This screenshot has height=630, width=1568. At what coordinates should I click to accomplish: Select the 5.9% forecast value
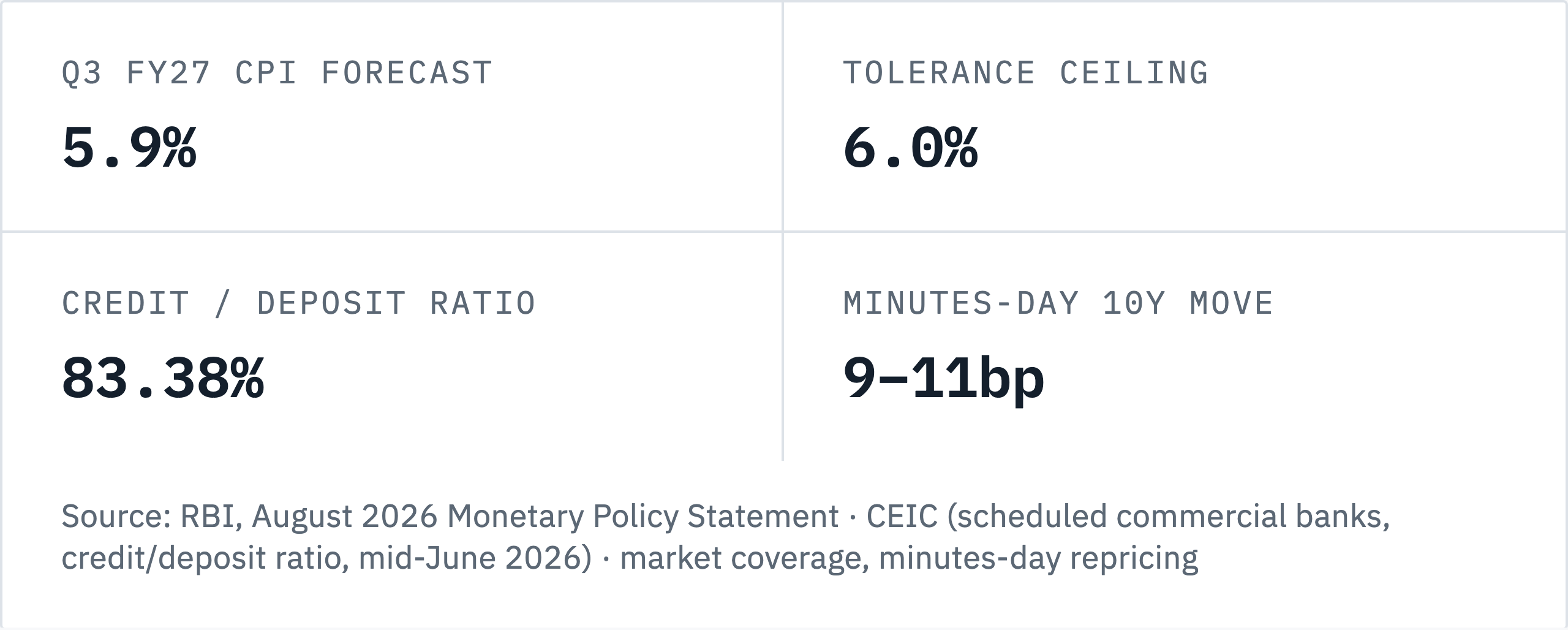point(129,148)
